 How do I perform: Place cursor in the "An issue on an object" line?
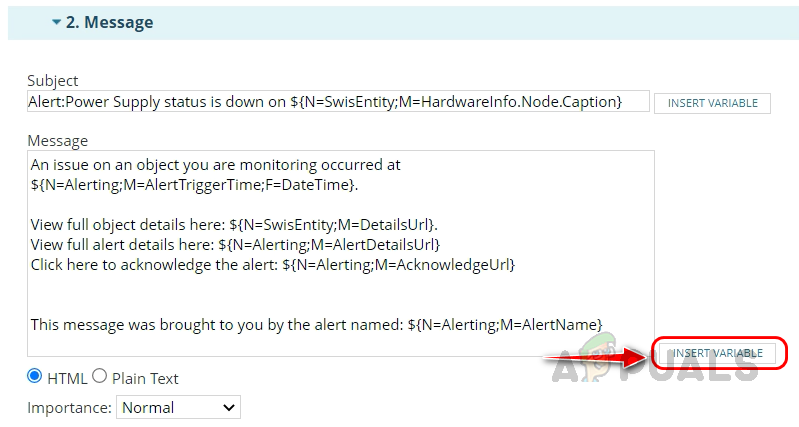[x=215, y=164]
